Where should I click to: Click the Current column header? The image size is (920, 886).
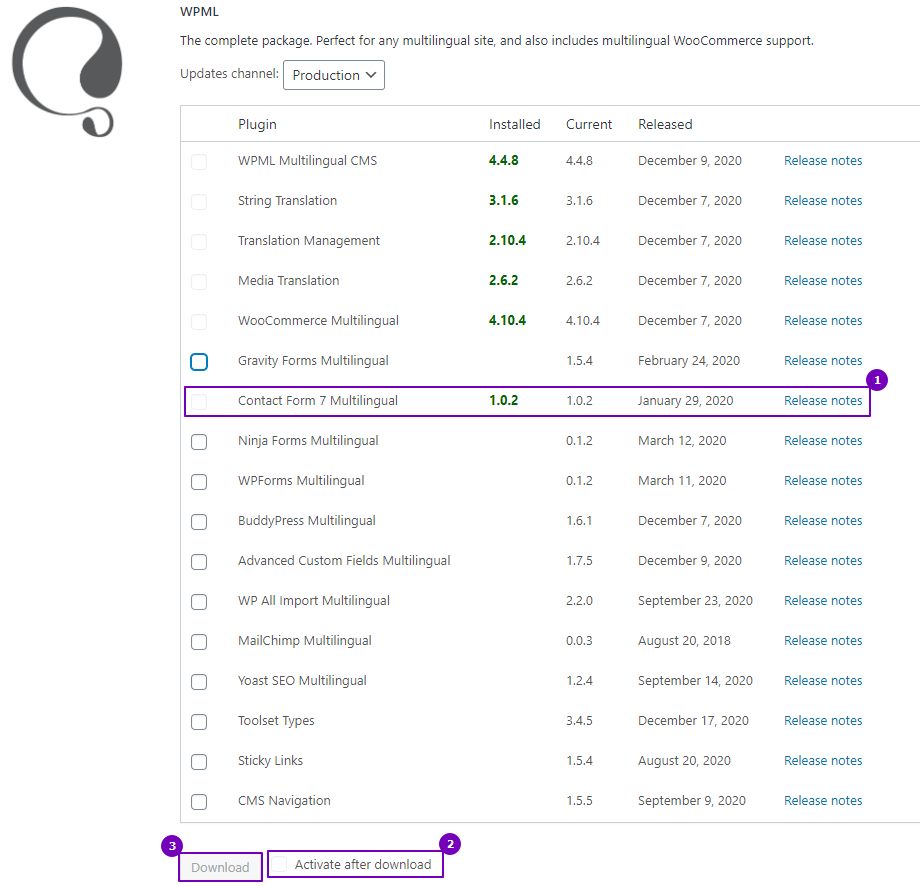pos(588,124)
